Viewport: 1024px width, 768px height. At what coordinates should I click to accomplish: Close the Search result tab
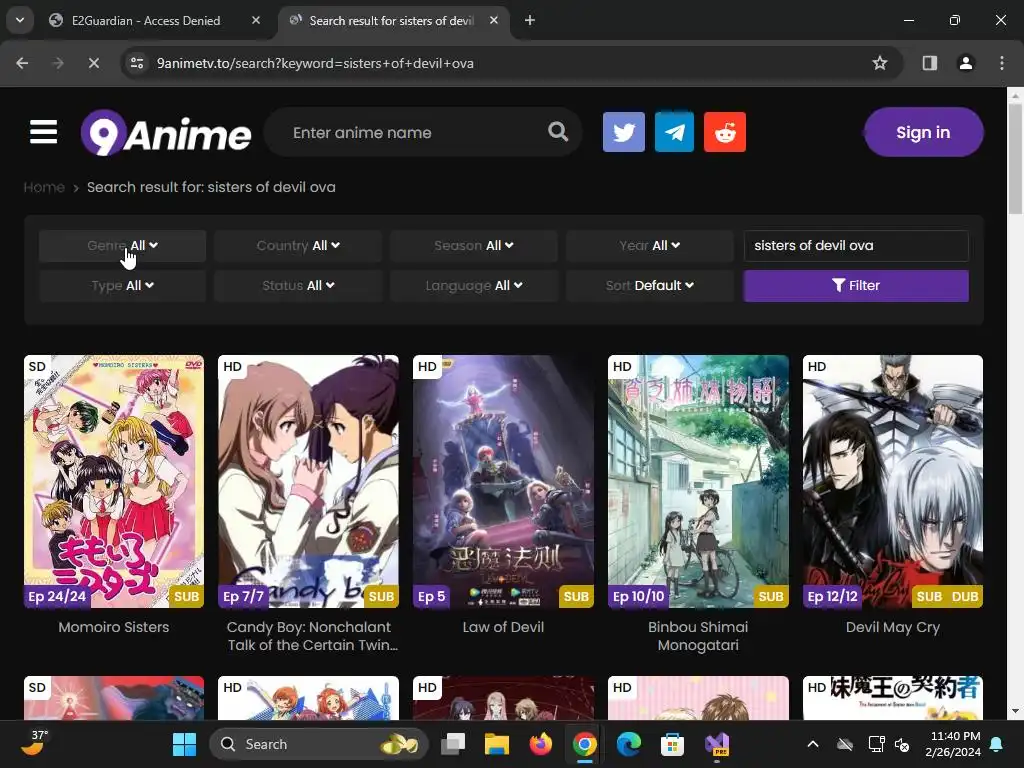[x=494, y=20]
